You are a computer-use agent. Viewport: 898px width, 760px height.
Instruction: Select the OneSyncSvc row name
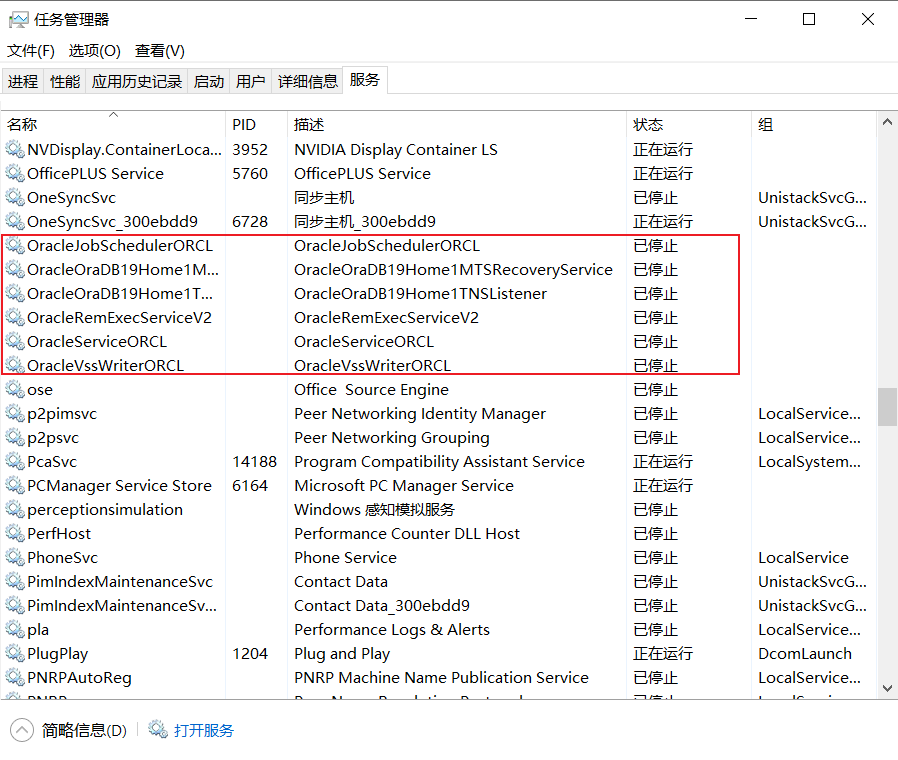pyautogui.click(x=72, y=198)
